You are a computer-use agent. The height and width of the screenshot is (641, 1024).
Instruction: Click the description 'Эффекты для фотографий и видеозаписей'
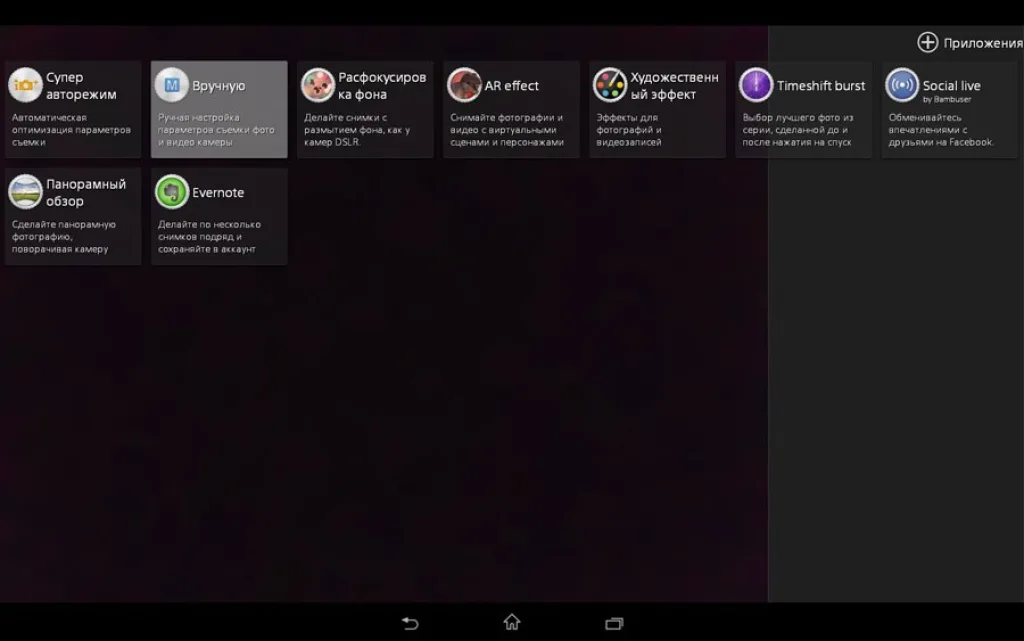click(629, 130)
